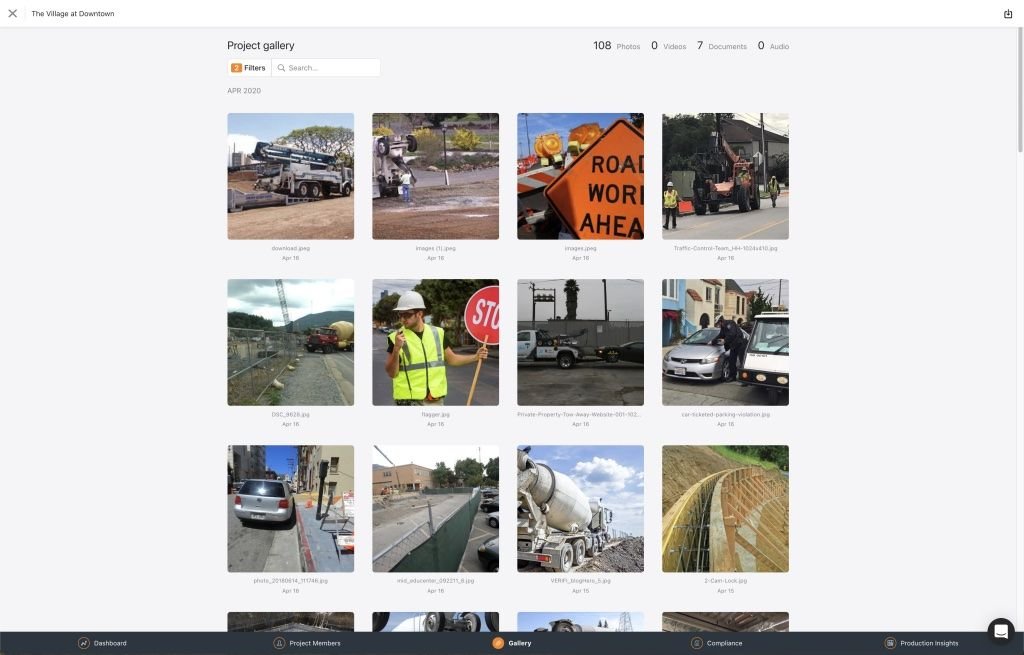This screenshot has width=1024, height=655.
Task: Open the DSC_9628.jpg thumbnail
Action: [291, 342]
